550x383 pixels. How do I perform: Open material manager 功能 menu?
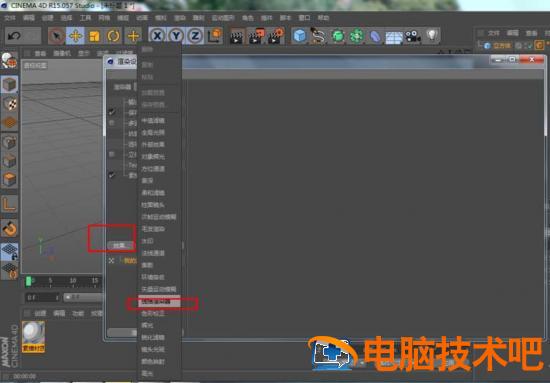78,313
